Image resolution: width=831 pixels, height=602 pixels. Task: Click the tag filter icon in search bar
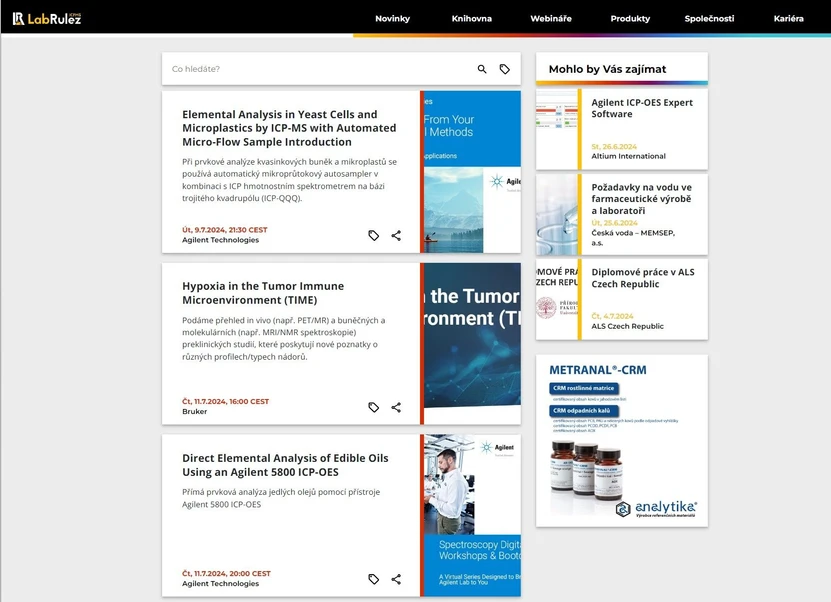(x=505, y=69)
